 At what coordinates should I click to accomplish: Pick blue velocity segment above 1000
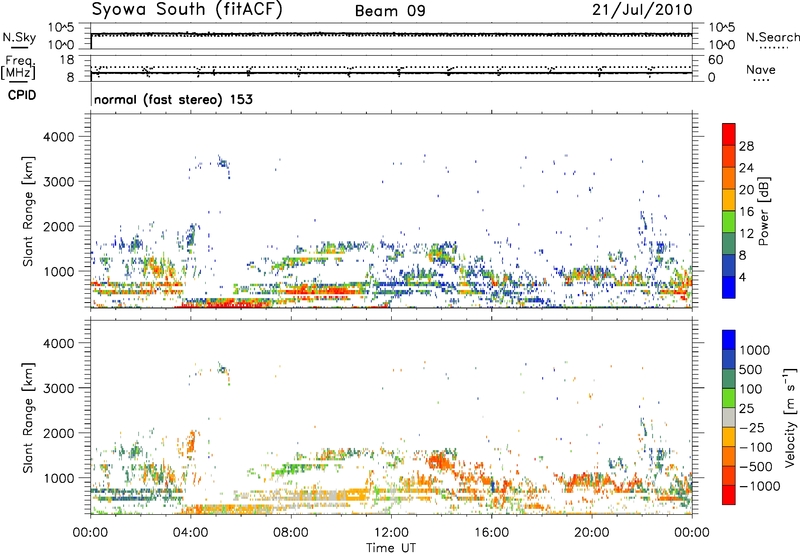[729, 340]
